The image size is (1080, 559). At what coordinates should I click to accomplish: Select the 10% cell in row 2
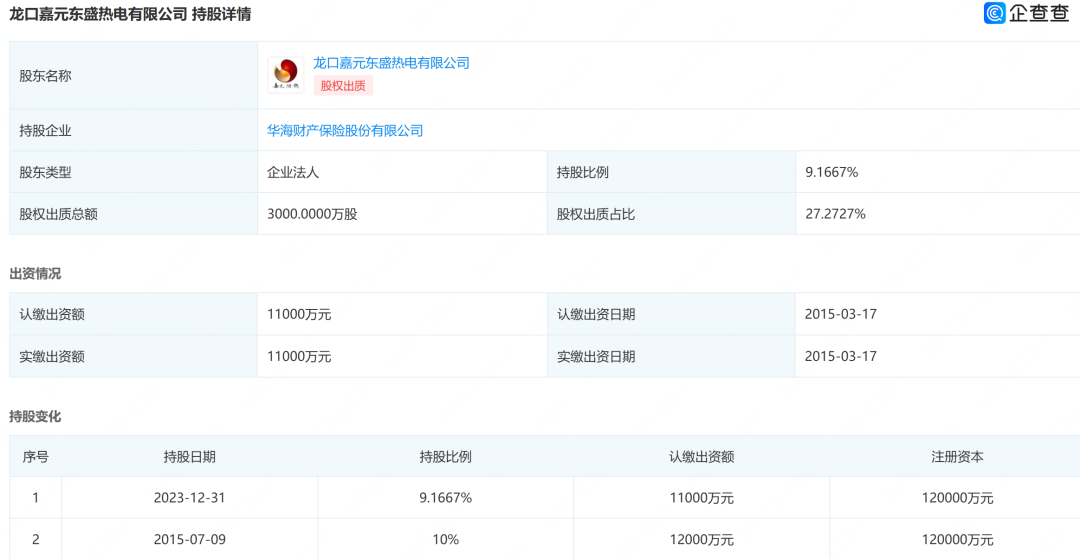446,539
